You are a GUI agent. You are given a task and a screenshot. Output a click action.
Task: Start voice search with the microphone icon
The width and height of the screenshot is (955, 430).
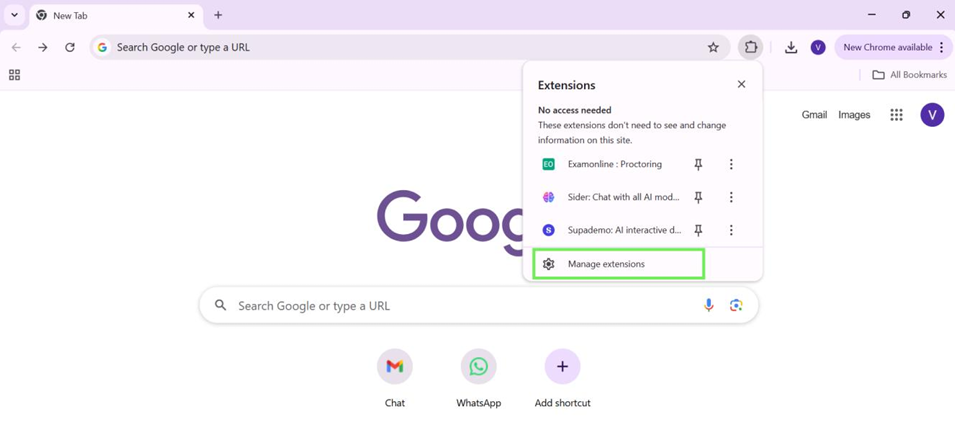[x=708, y=305]
